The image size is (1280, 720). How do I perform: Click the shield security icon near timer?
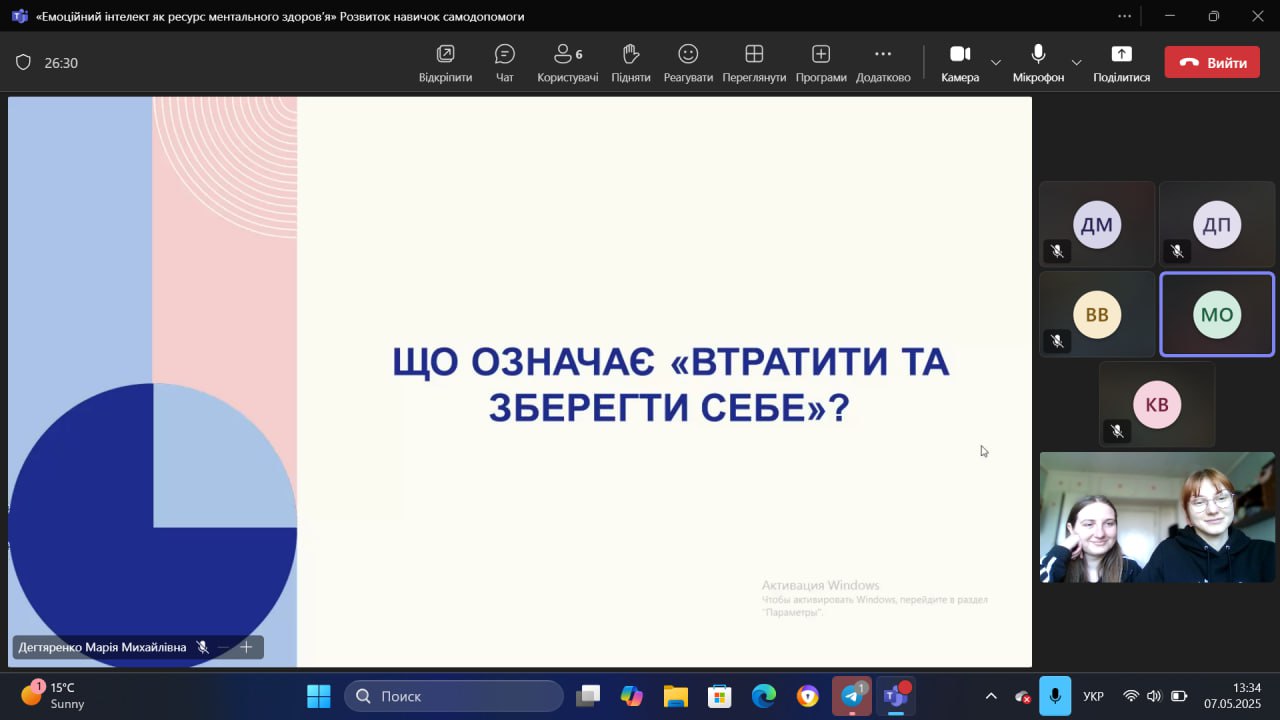click(x=23, y=63)
